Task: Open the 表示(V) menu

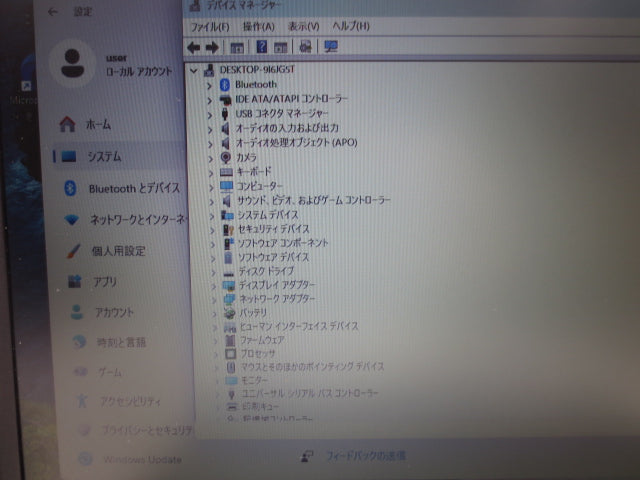Action: point(304,27)
